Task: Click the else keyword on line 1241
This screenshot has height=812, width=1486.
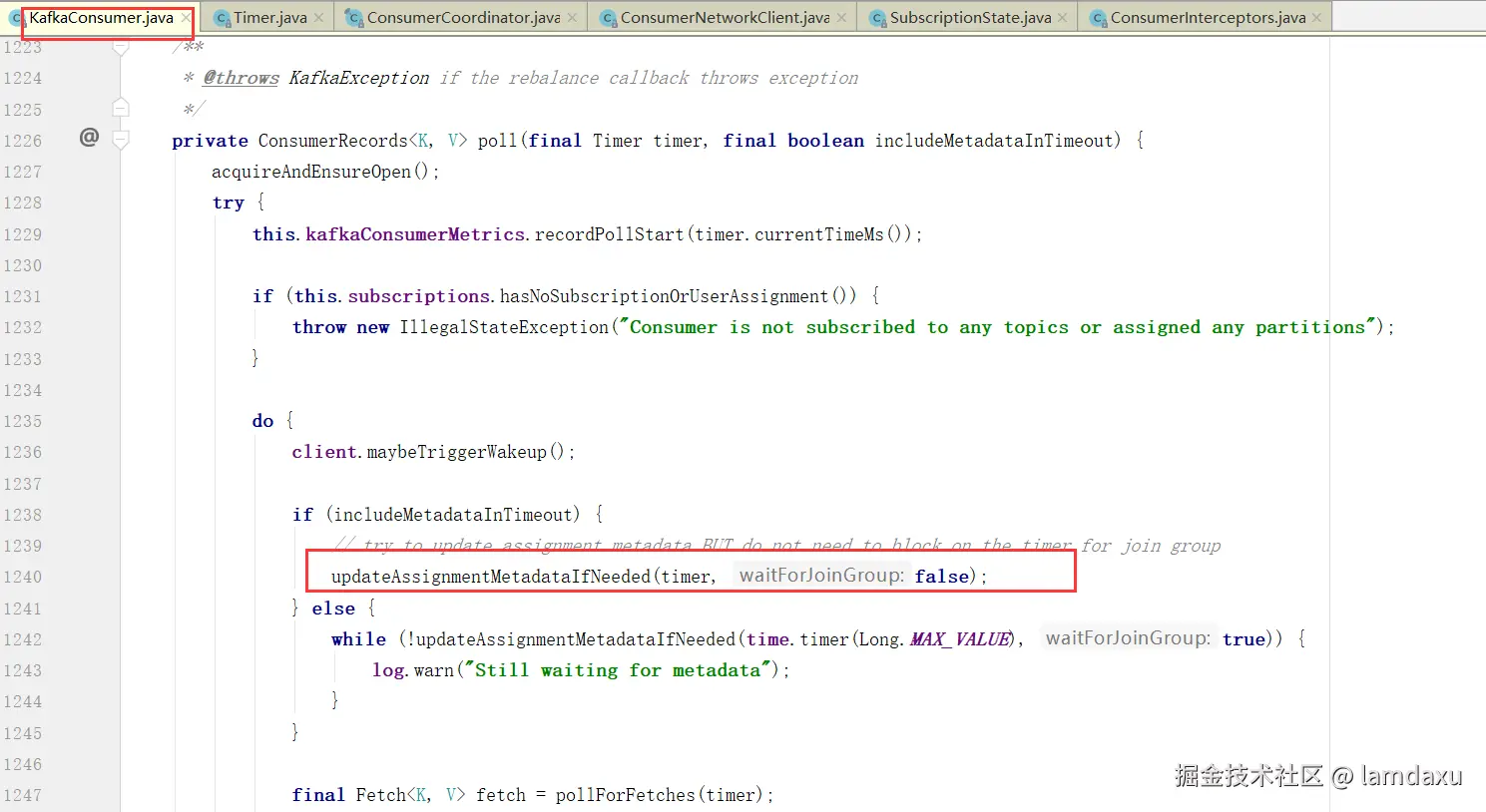Action: click(x=333, y=609)
